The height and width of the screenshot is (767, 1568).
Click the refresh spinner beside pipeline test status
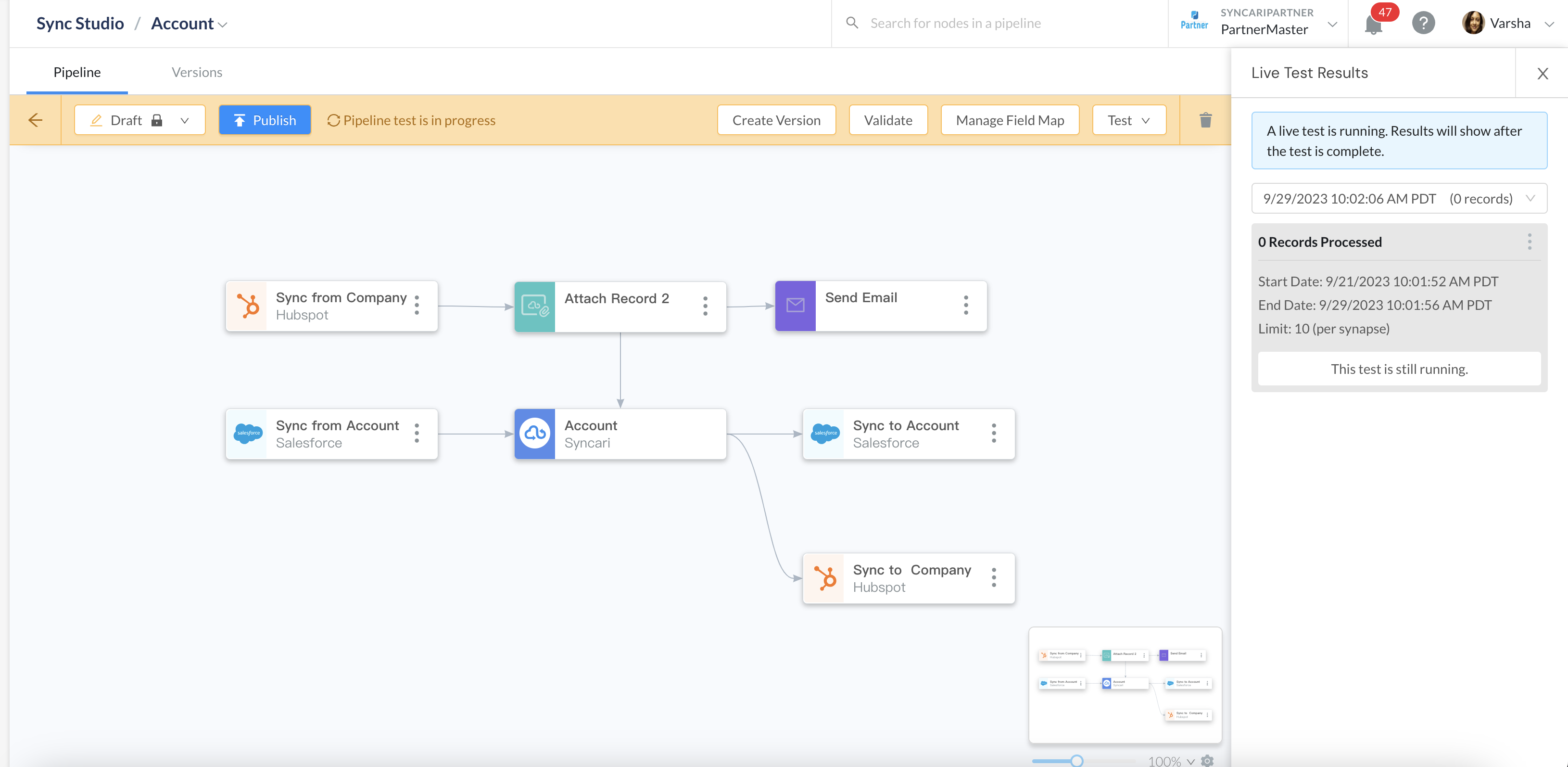pos(333,120)
